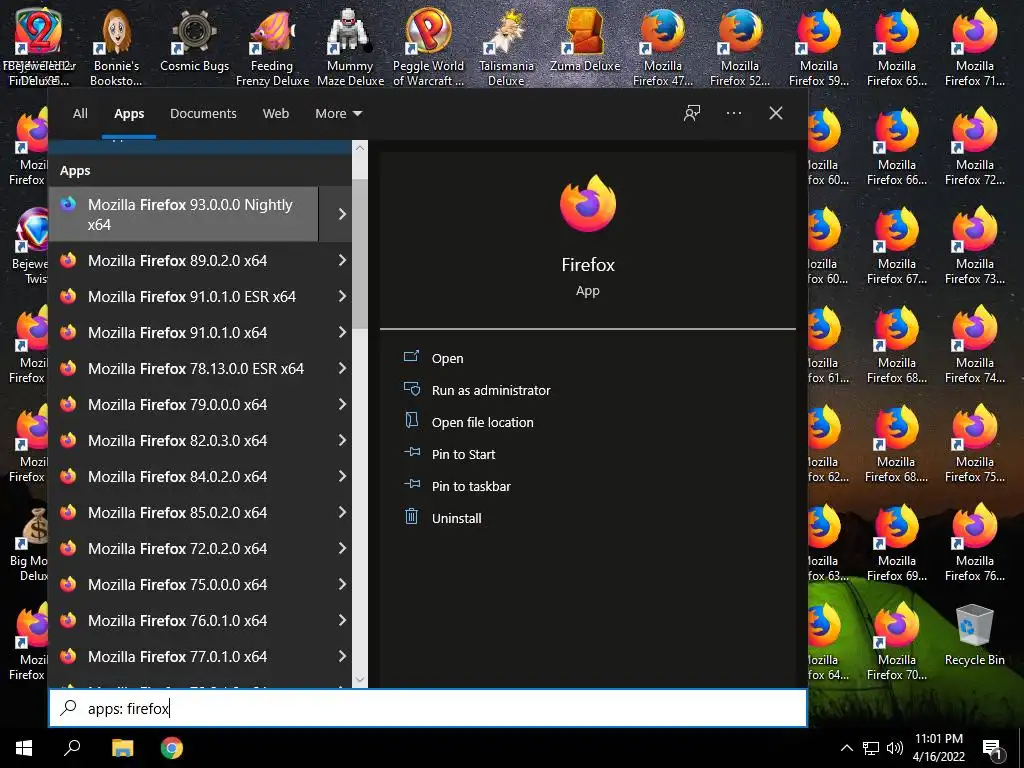Click scroll down arrow in results list
Viewport: 1024px width, 768px height.
(x=360, y=680)
